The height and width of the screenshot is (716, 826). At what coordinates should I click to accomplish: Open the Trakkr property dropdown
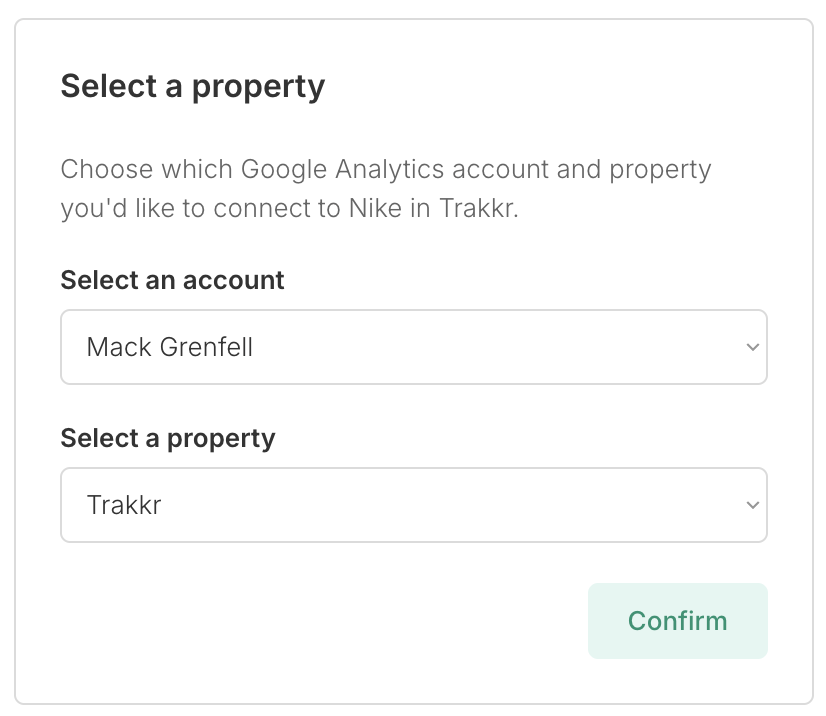[413, 505]
